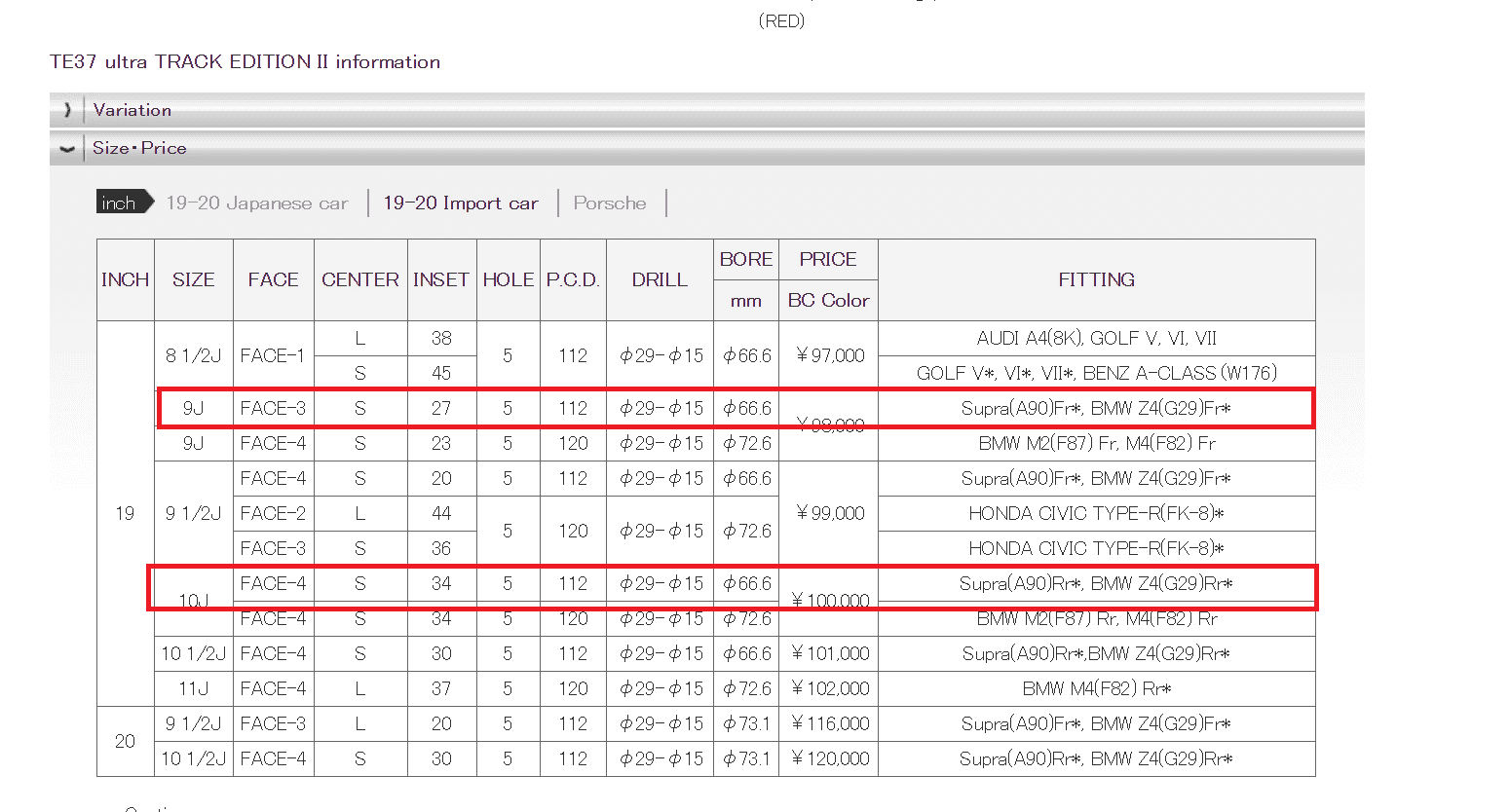
Task: Switch to the 19-20 Japanese car tab
Action: tap(257, 203)
